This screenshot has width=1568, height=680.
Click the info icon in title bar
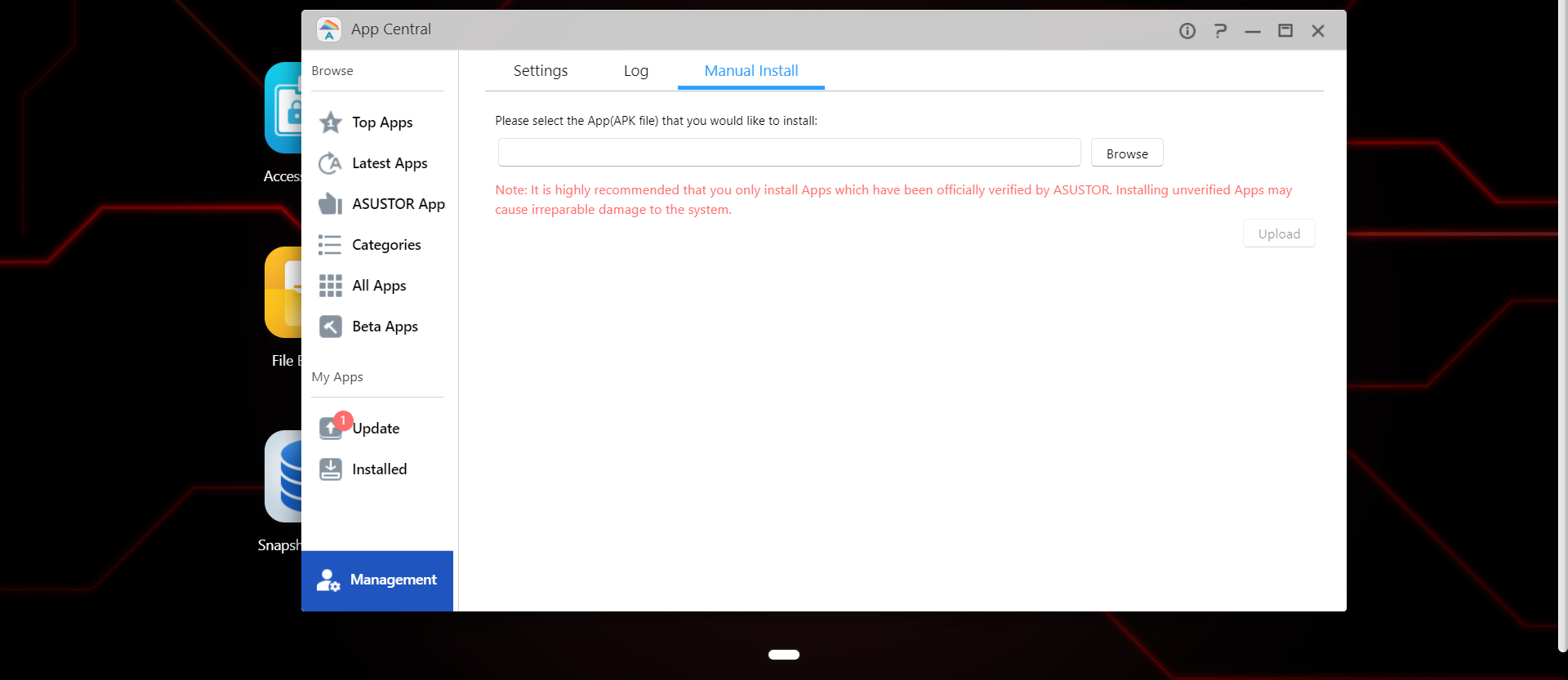[x=1187, y=31]
